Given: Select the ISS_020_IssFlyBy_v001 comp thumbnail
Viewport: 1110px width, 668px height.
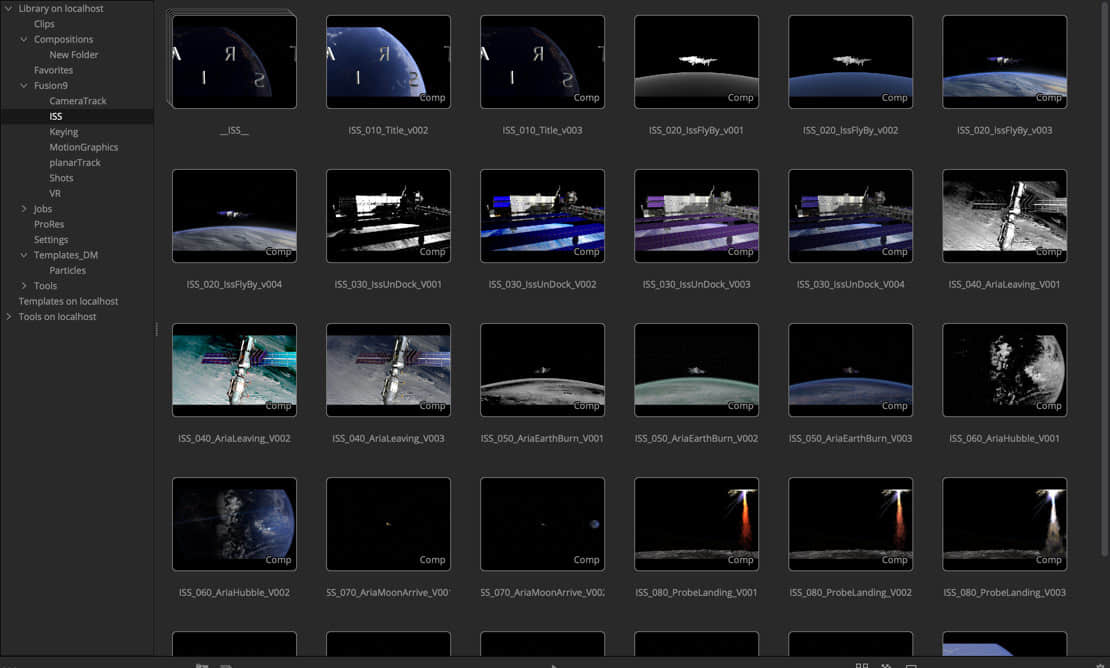Looking at the screenshot, I should click(x=696, y=62).
